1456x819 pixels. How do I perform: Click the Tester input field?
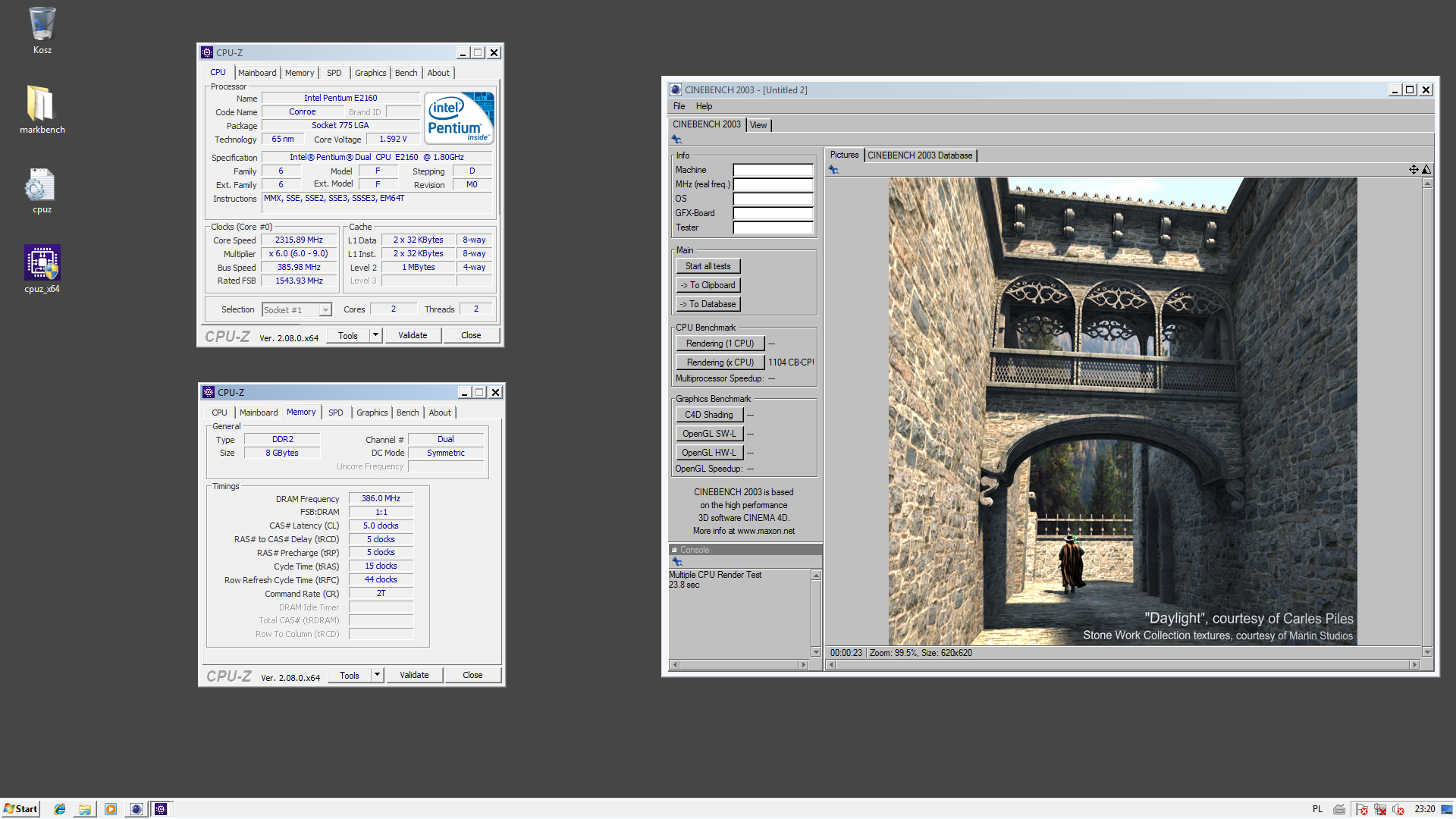tap(773, 227)
